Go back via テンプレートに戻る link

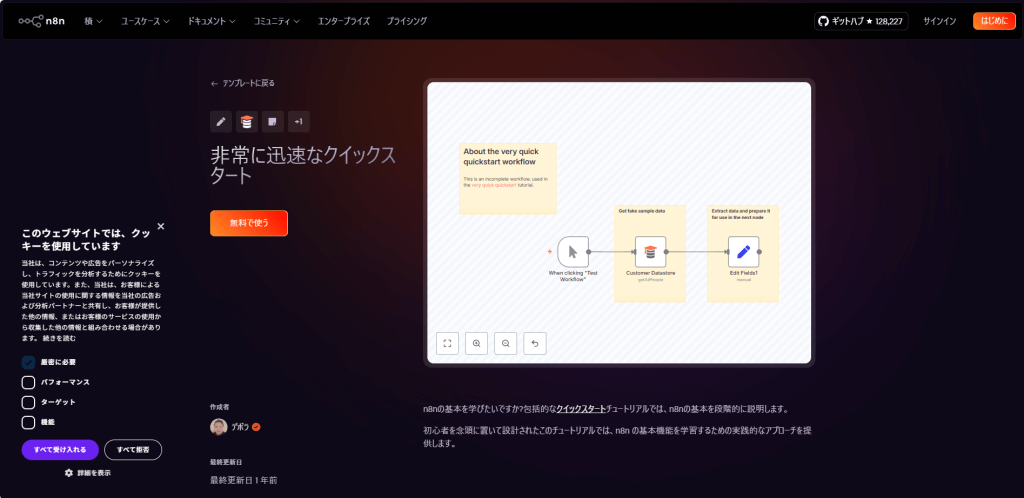[x=243, y=83]
